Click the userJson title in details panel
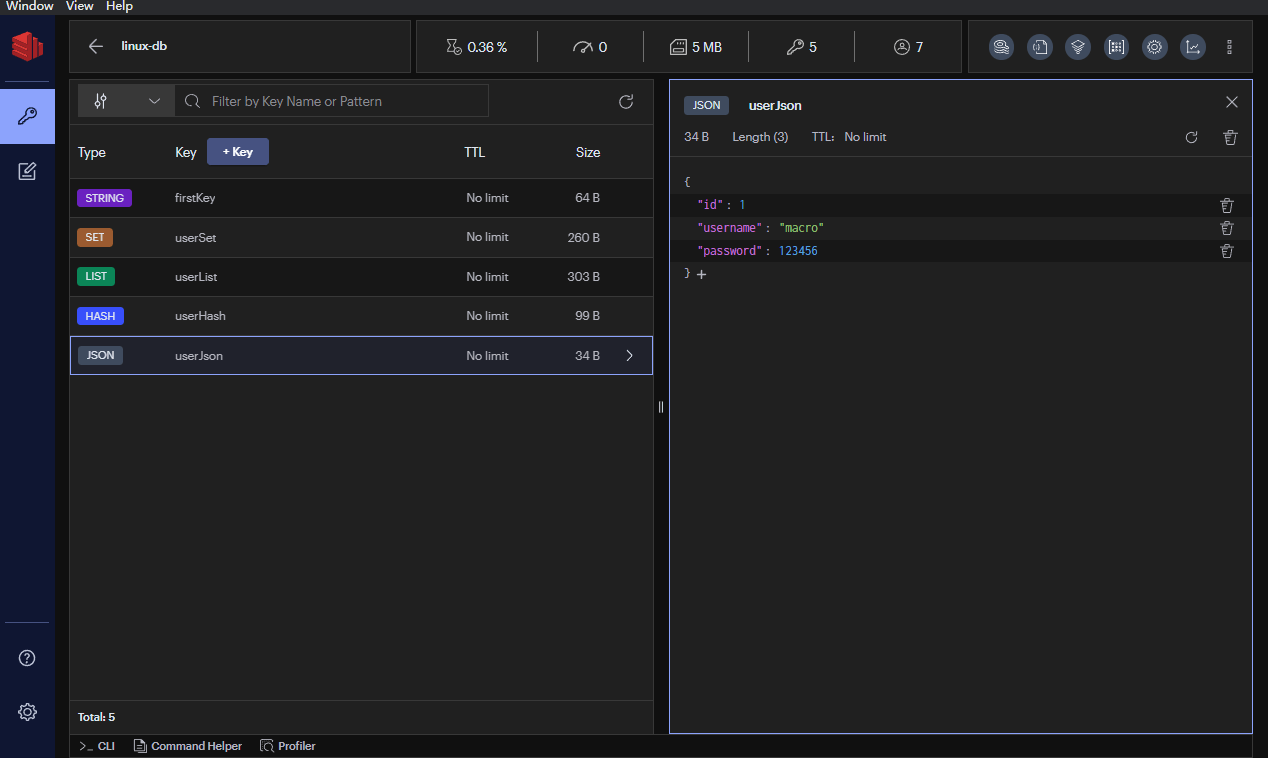Screen dimensions: 1268x758 pyautogui.click(x=775, y=105)
